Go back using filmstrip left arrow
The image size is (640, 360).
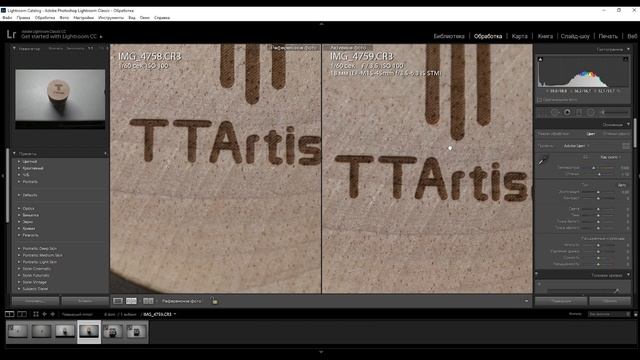point(44,314)
